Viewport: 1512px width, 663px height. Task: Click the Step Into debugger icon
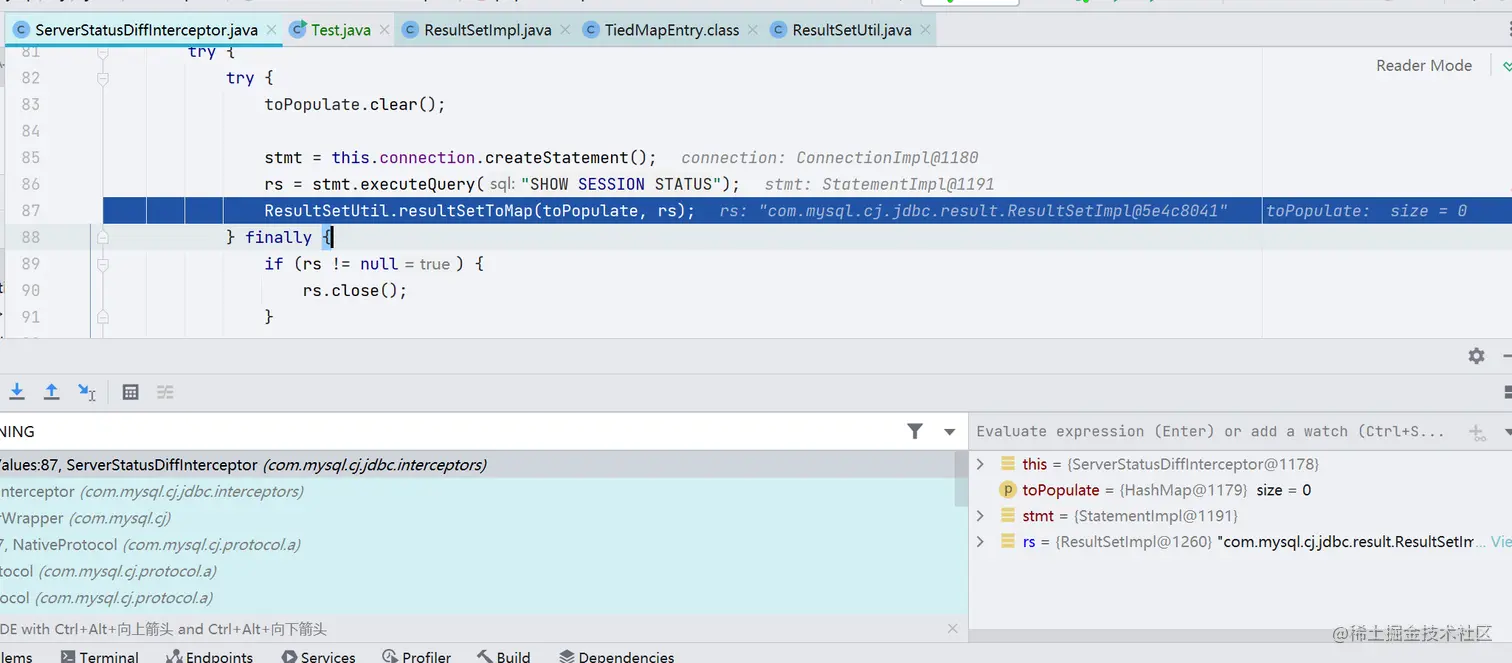coord(17,392)
